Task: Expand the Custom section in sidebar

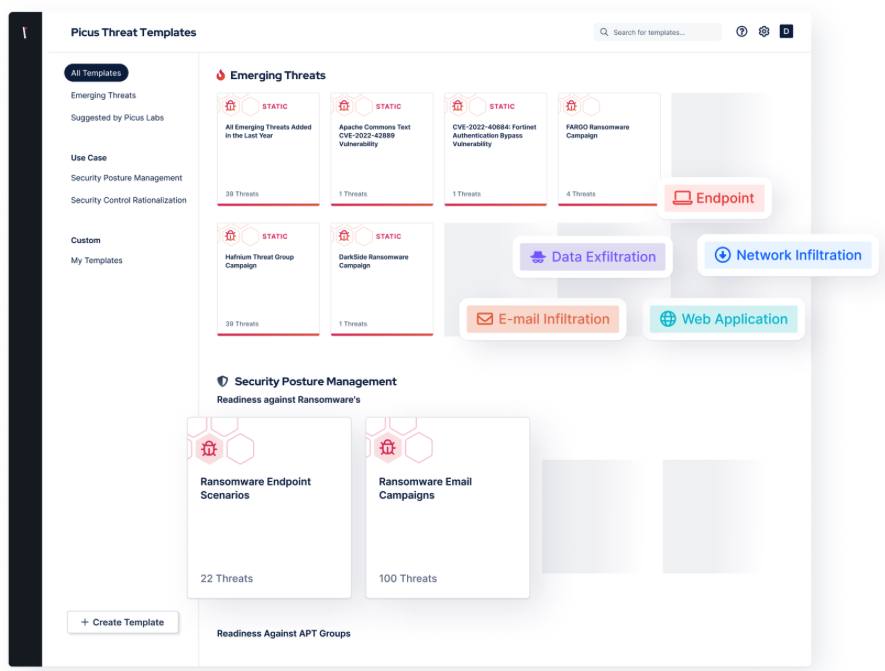Action: pos(85,240)
